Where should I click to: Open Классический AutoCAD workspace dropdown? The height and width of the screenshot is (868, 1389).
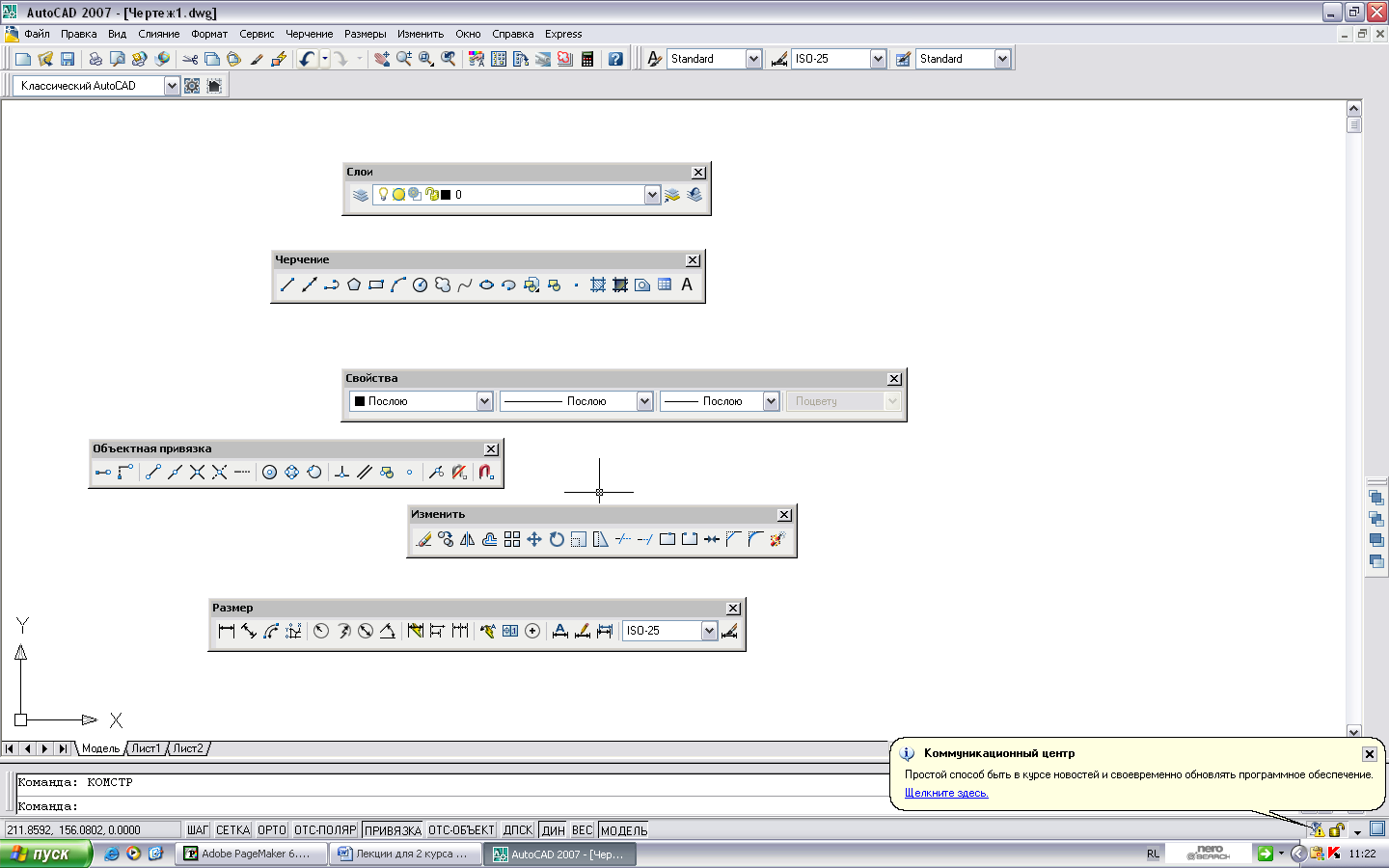point(172,86)
